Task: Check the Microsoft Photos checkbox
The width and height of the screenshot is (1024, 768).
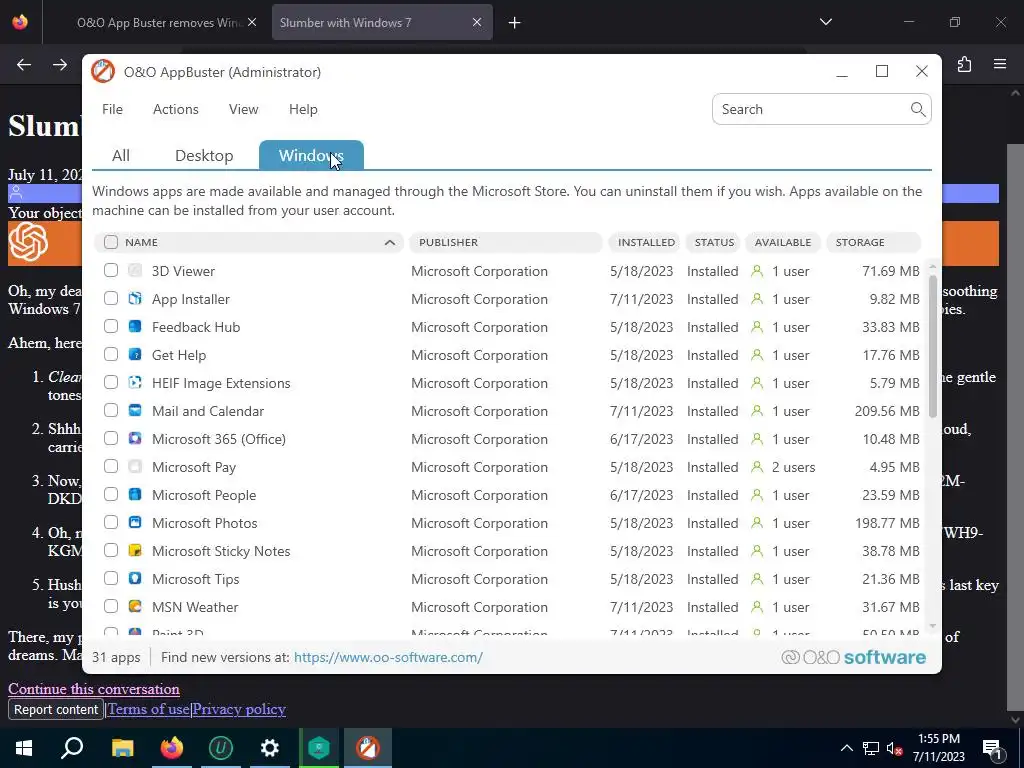Action: [x=111, y=522]
